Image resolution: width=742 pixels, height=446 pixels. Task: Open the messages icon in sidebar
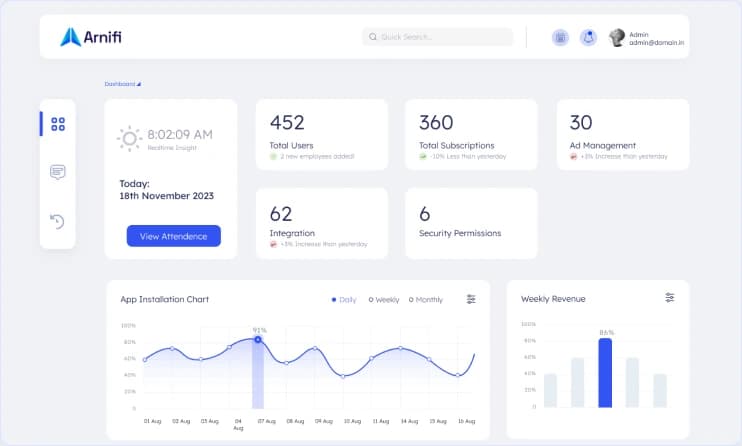[58, 172]
